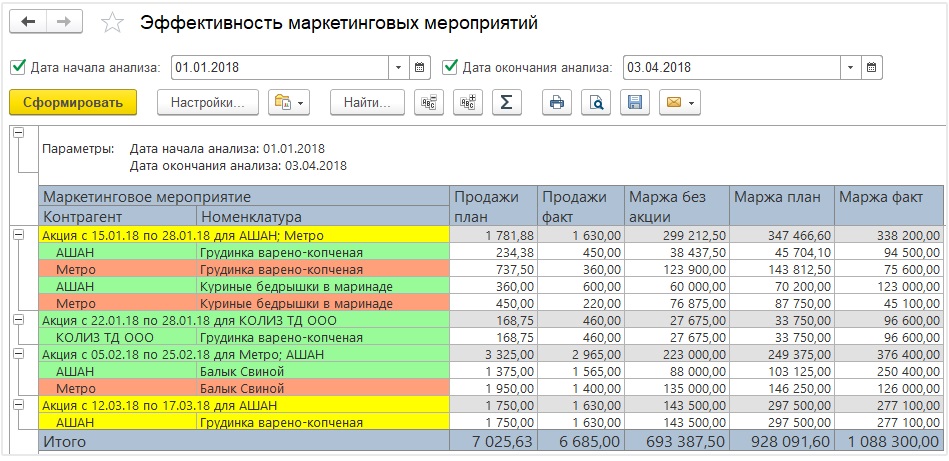Click the sum (Σ) toolbar icon
This screenshot has width=949, height=461.
click(x=506, y=102)
